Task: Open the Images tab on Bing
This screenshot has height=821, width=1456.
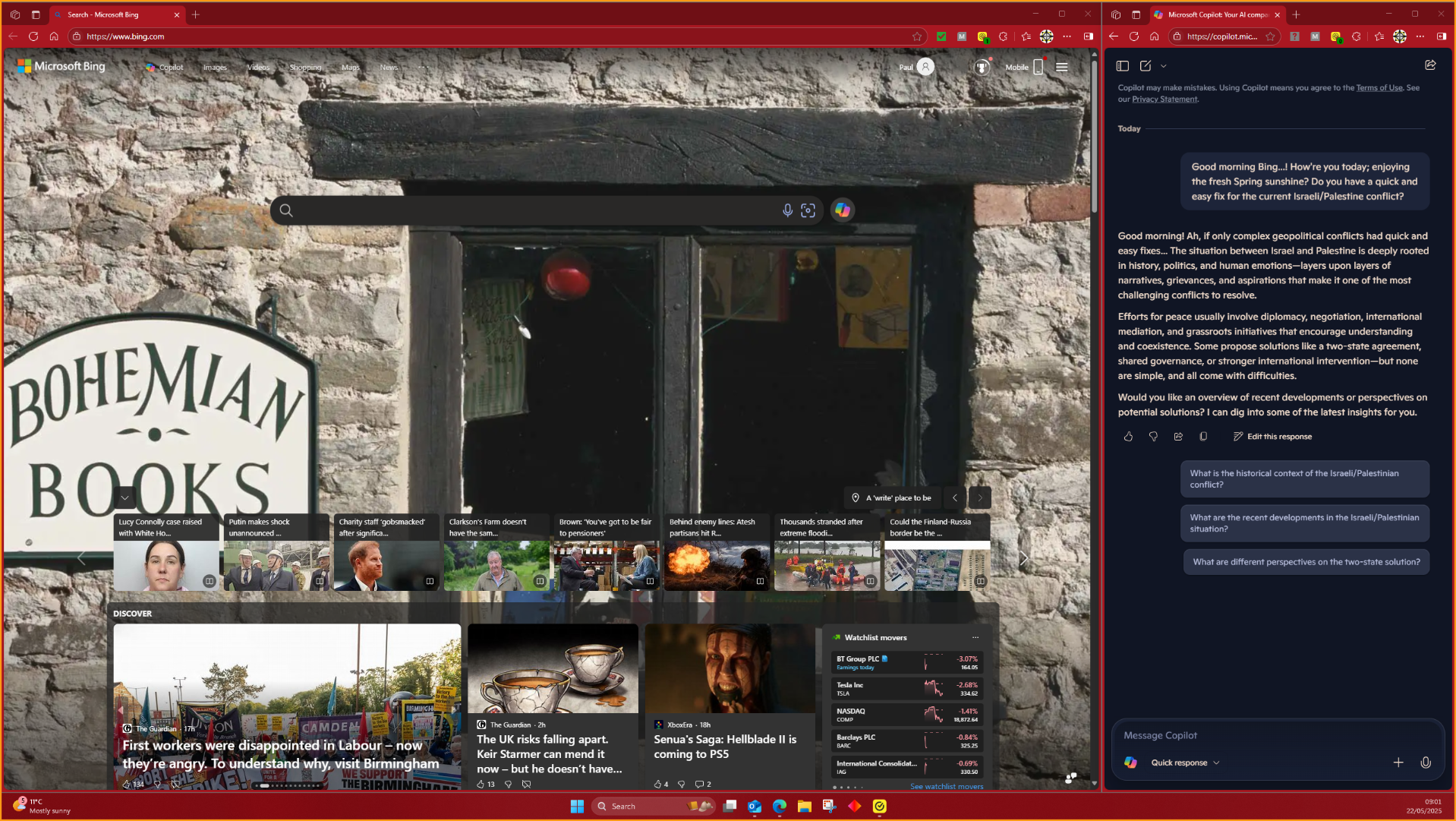Action: (215, 68)
